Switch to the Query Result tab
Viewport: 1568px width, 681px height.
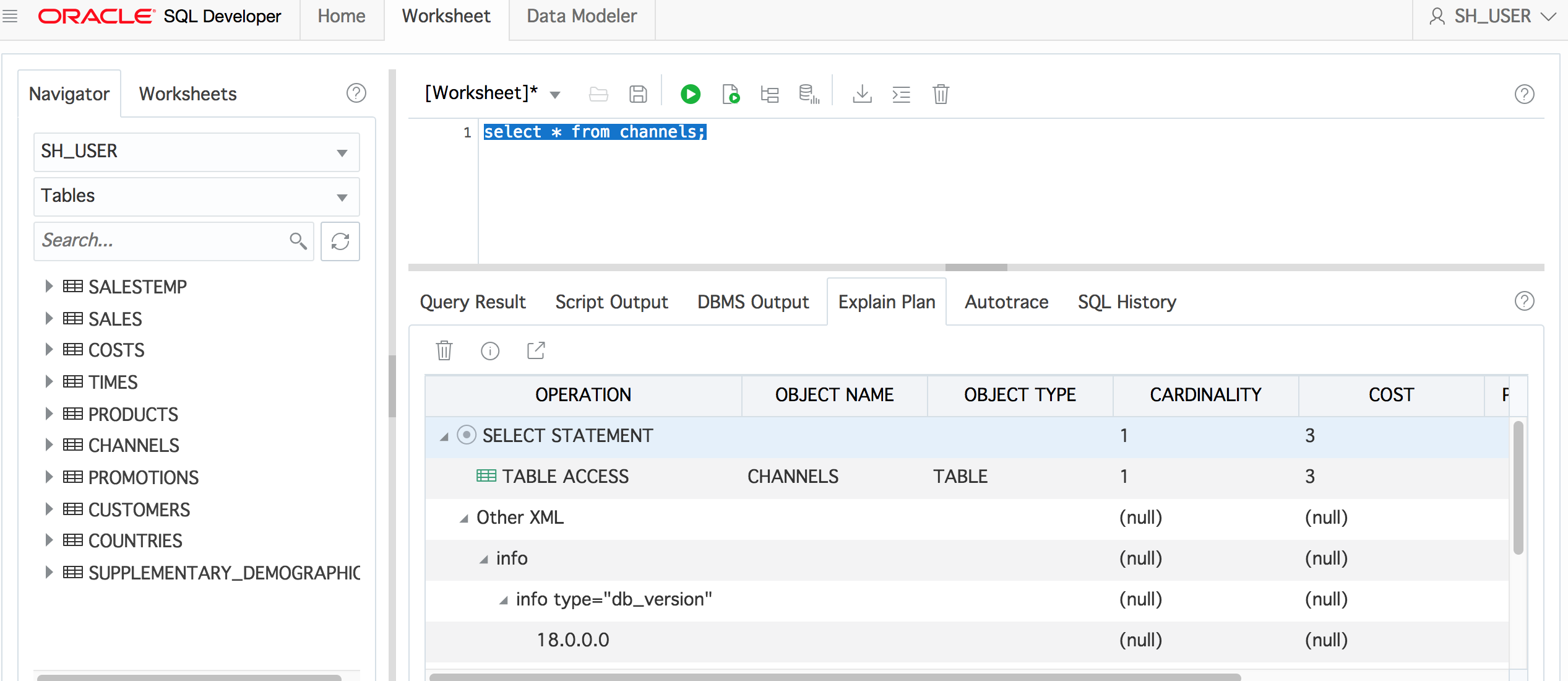click(473, 302)
